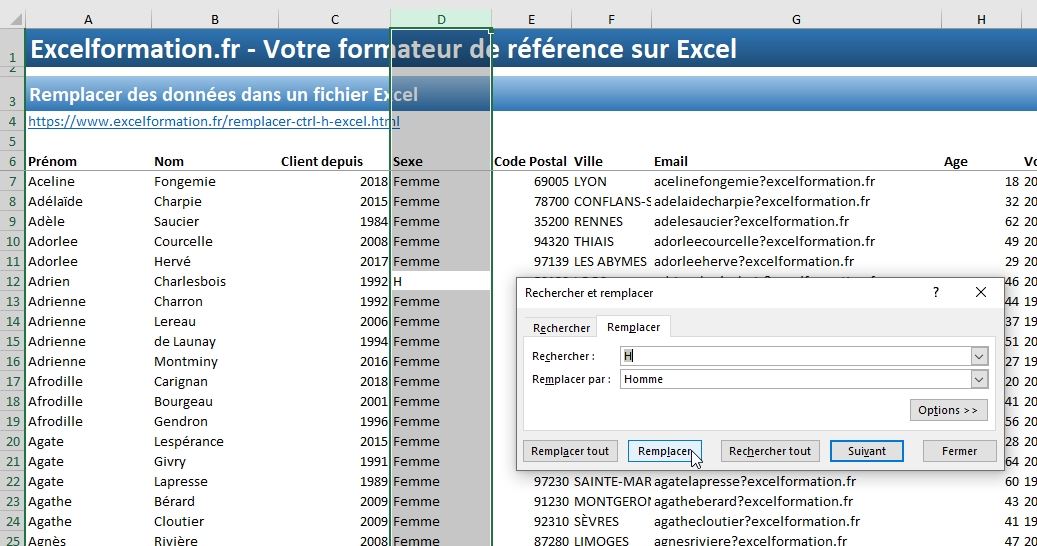The image size is (1037, 546).
Task: Click the Ville header cell
Action: [611, 161]
